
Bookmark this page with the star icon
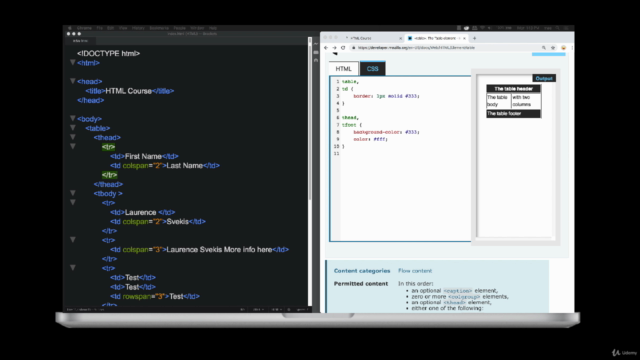tap(553, 48)
